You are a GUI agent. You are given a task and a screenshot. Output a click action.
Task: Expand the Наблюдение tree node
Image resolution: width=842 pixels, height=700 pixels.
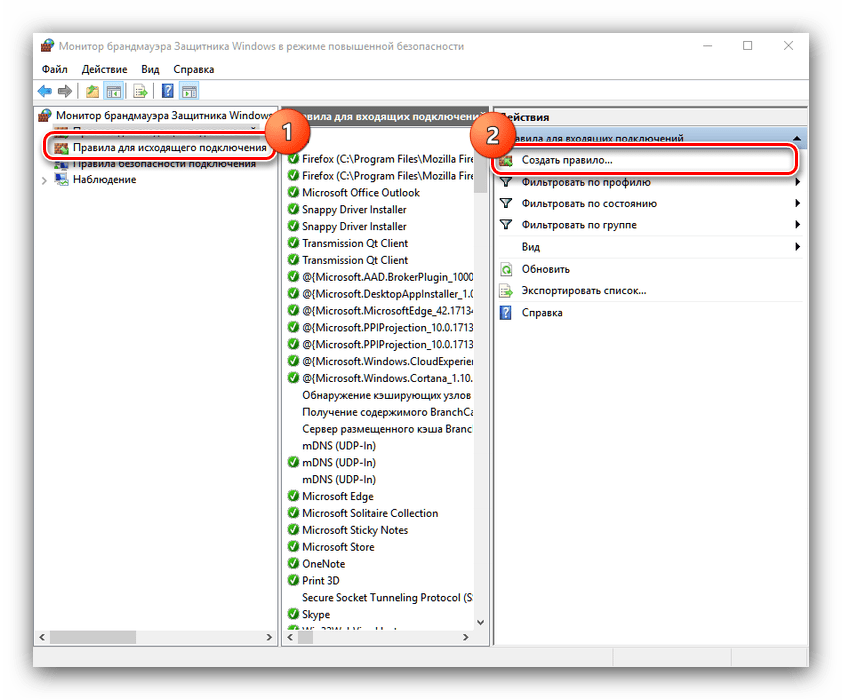[x=44, y=180]
